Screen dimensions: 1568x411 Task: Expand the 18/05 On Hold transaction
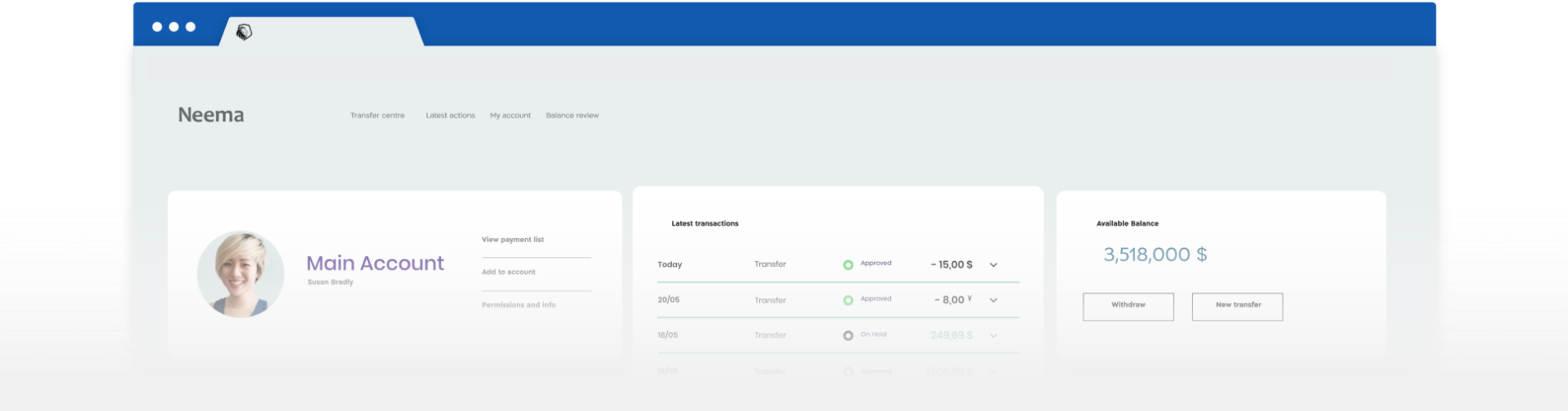993,336
